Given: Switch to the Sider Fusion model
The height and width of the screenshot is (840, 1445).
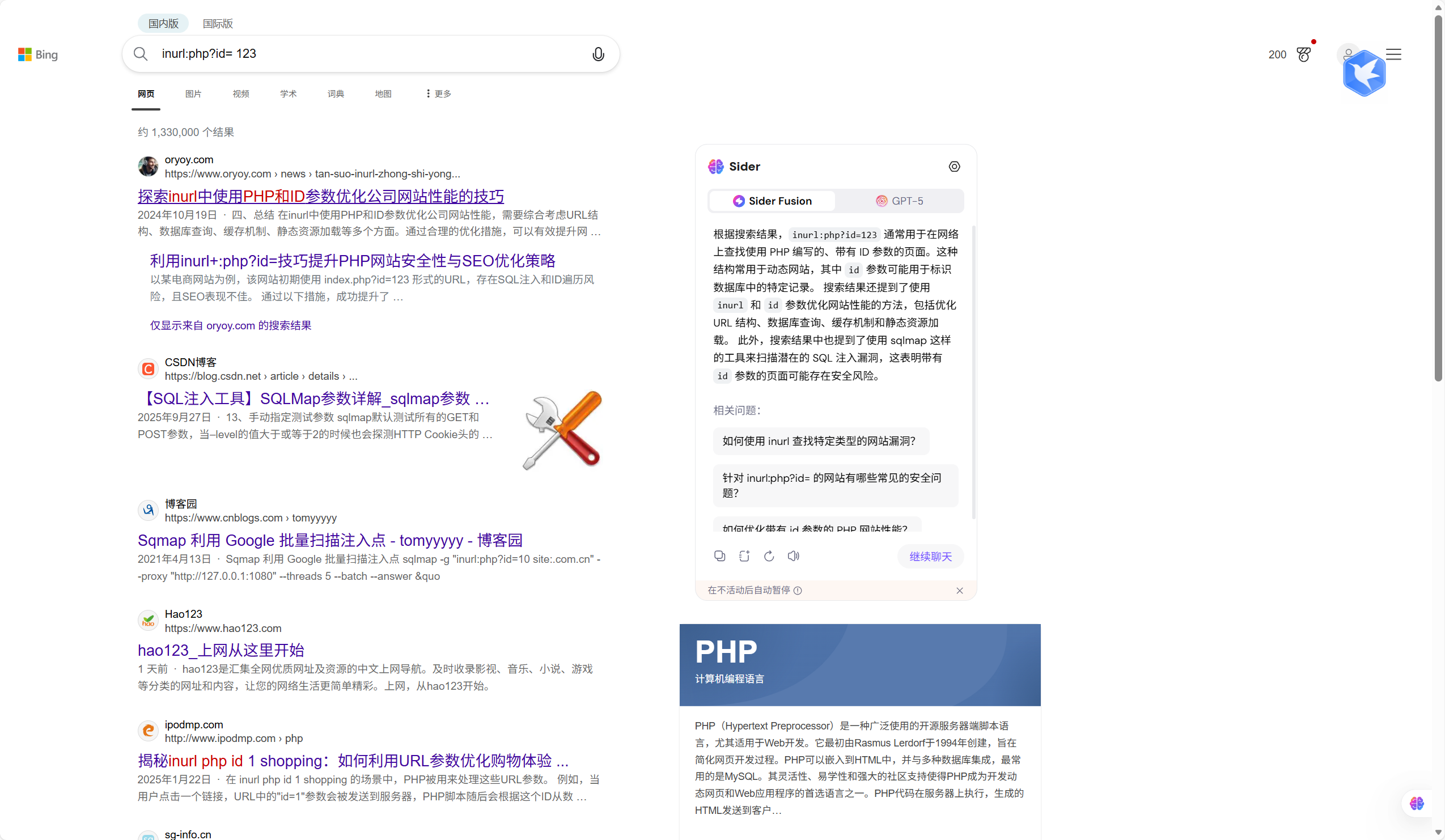Looking at the screenshot, I should click(771, 201).
